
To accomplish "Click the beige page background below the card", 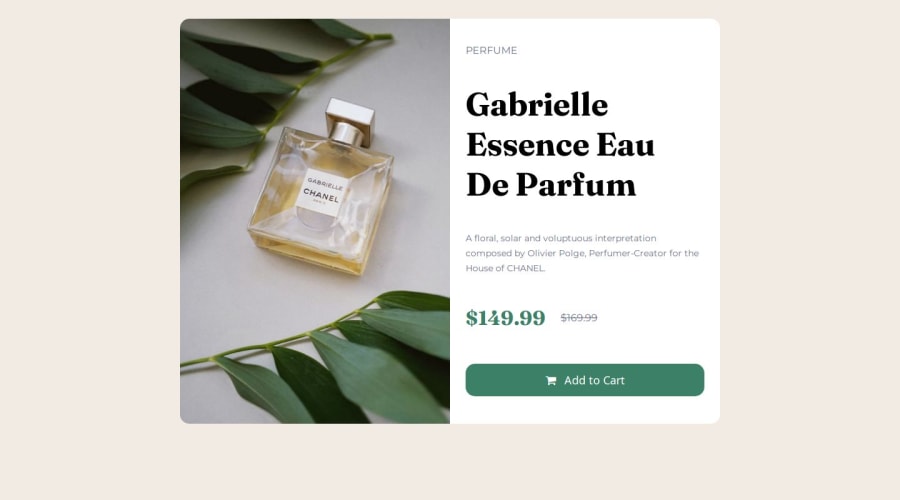I will (450, 463).
